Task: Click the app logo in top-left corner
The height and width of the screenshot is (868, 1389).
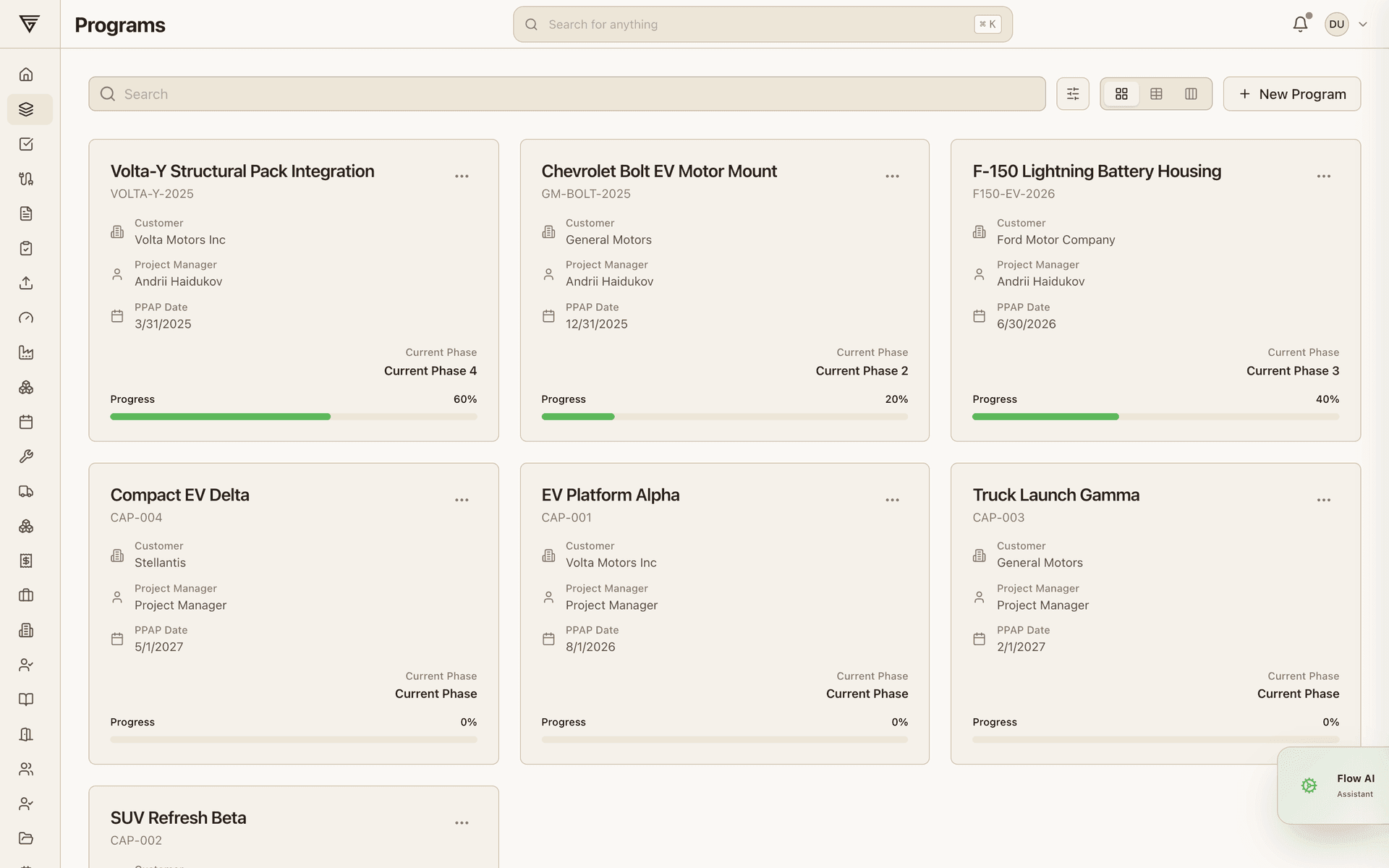Action: point(29,24)
